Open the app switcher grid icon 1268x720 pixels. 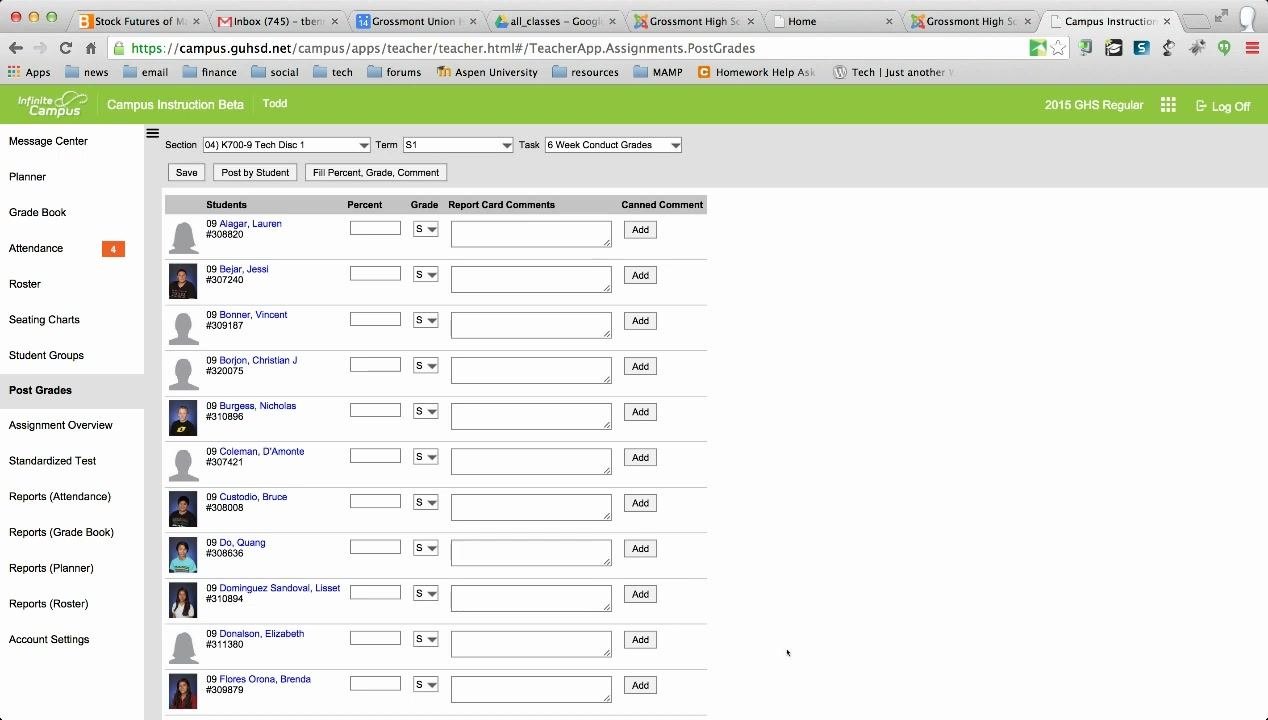pyautogui.click(x=1168, y=105)
